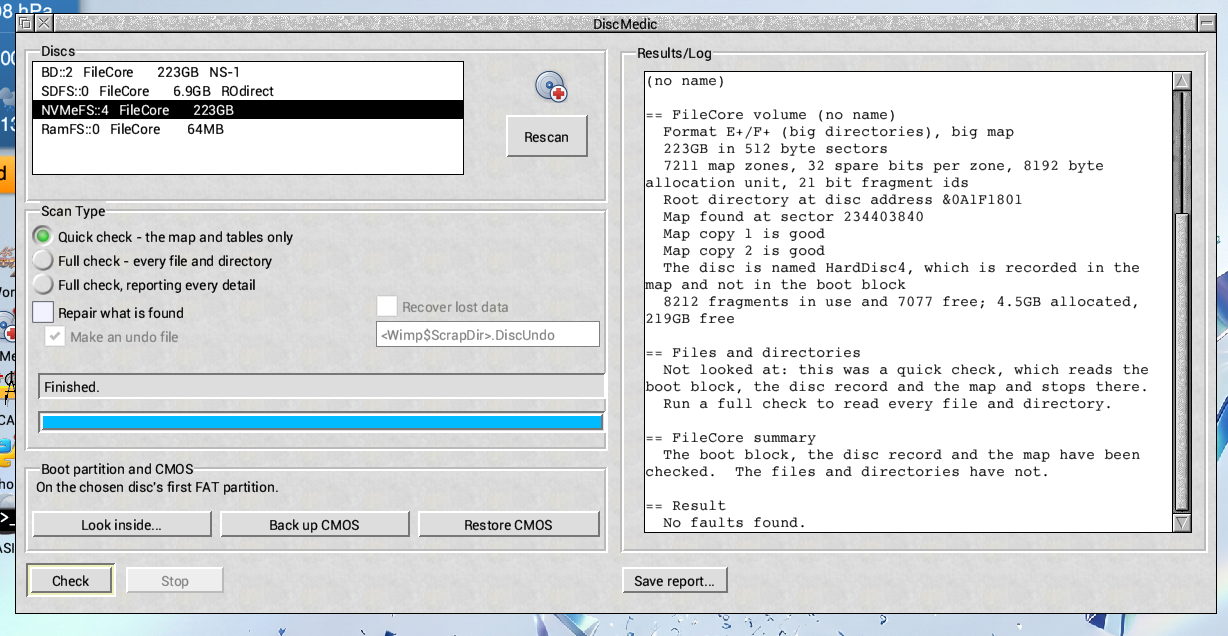This screenshot has height=636, width=1228.
Task: Click '== Files and directories' log heading
Action: [x=752, y=352]
